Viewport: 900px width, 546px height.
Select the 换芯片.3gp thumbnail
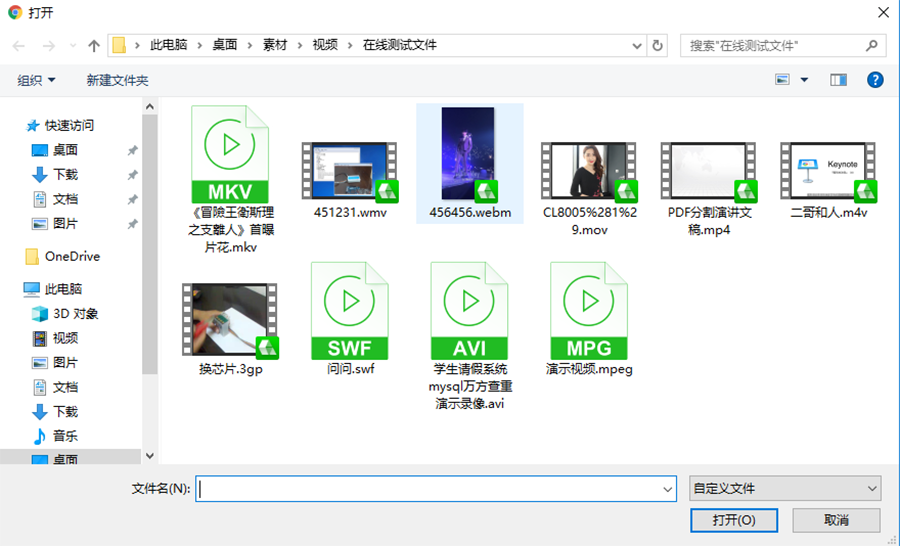point(230,320)
